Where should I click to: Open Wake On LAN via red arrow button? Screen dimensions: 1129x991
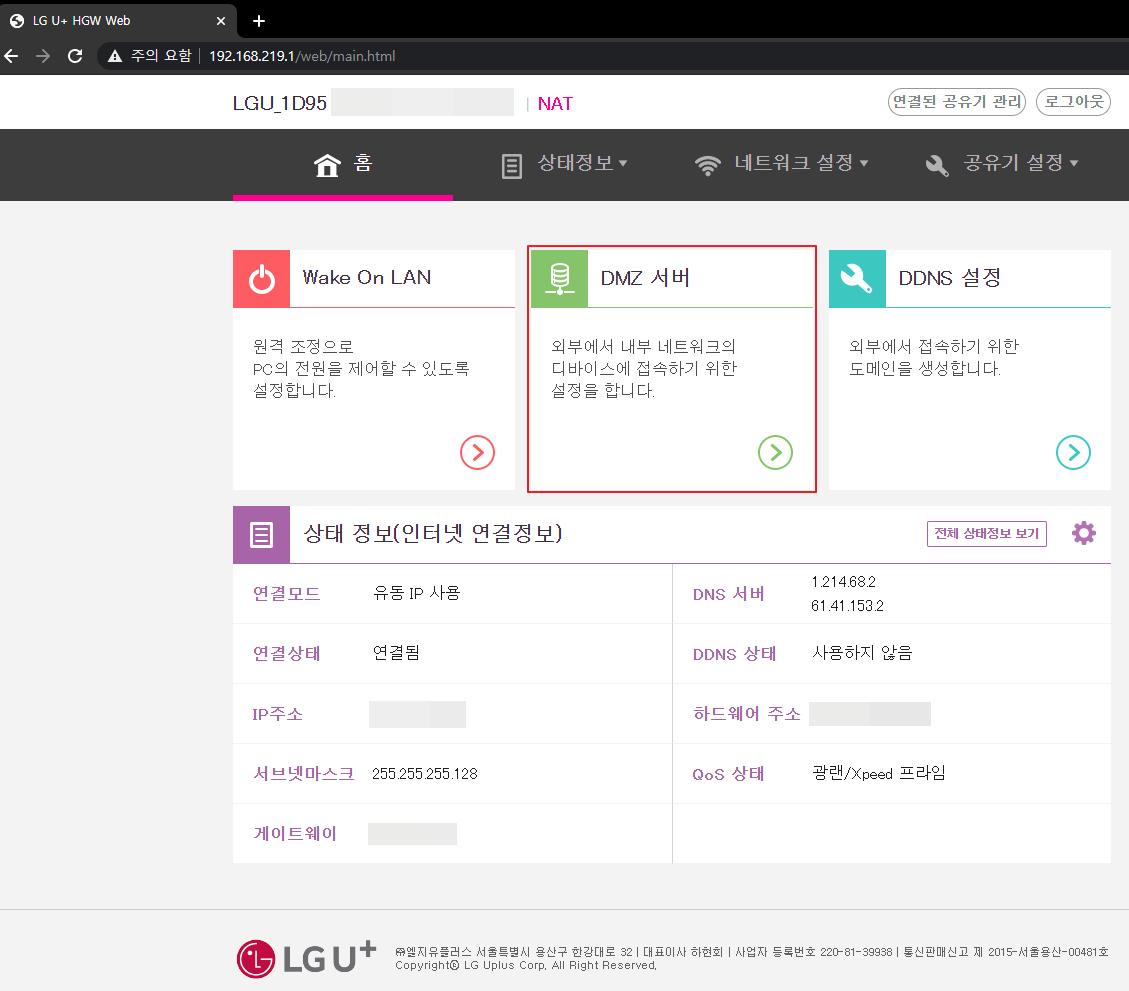click(x=477, y=452)
